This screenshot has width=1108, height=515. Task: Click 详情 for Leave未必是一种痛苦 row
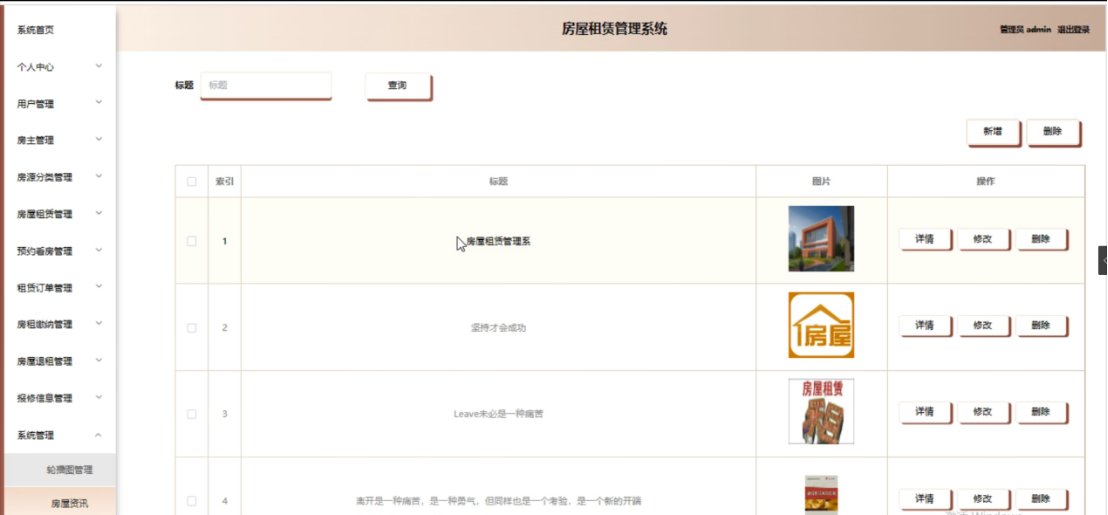[925, 413]
